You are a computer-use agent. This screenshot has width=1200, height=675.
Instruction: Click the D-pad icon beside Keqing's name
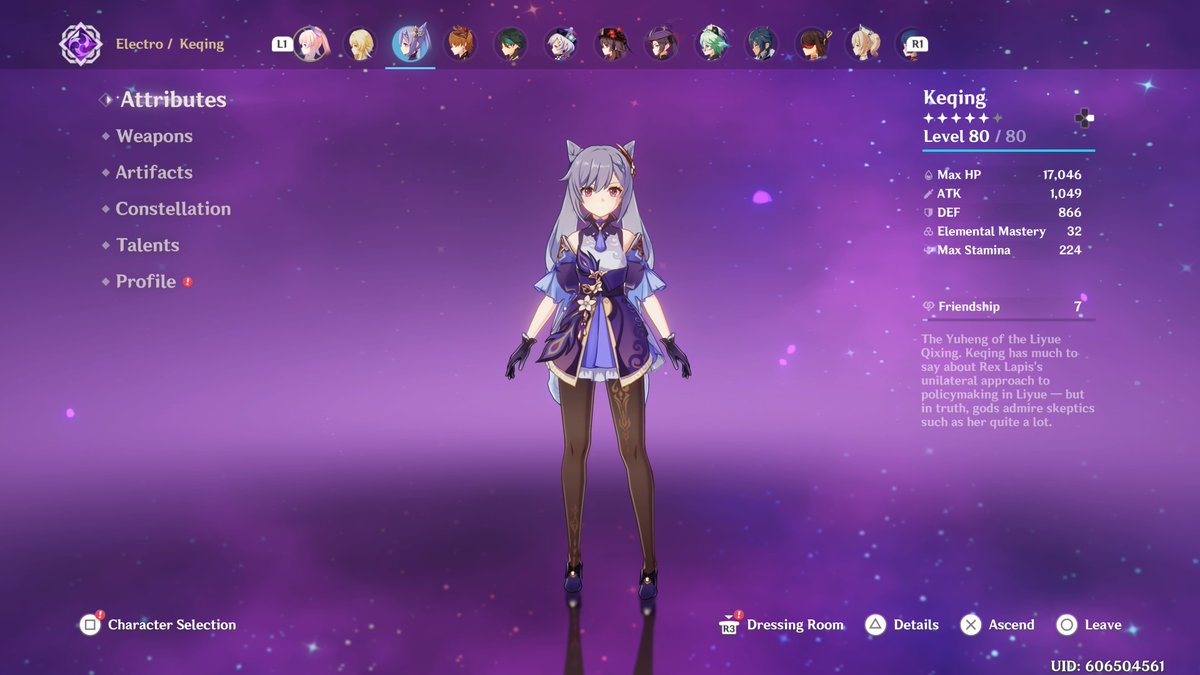click(x=1084, y=118)
